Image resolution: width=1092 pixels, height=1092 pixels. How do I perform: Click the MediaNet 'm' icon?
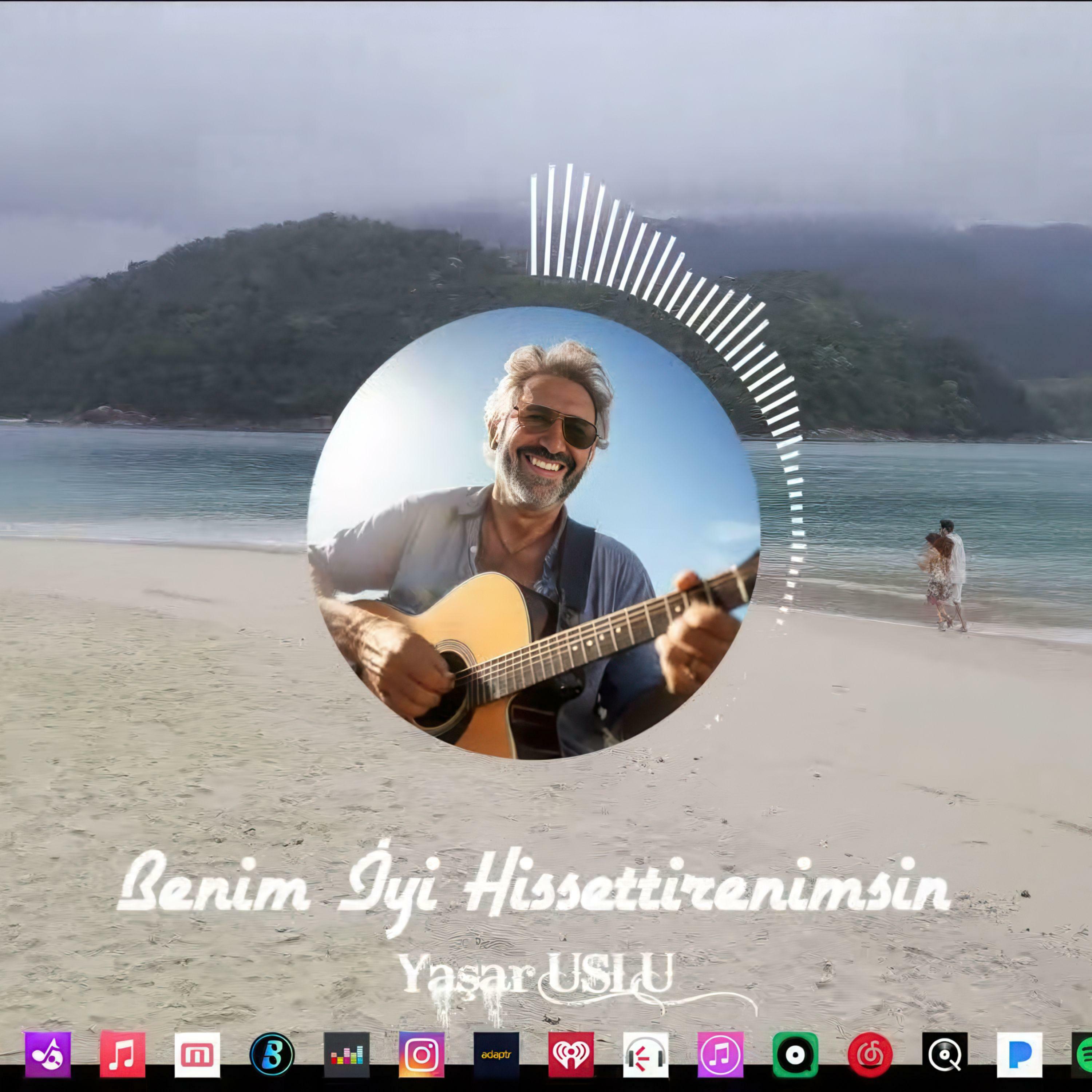pos(197,1054)
